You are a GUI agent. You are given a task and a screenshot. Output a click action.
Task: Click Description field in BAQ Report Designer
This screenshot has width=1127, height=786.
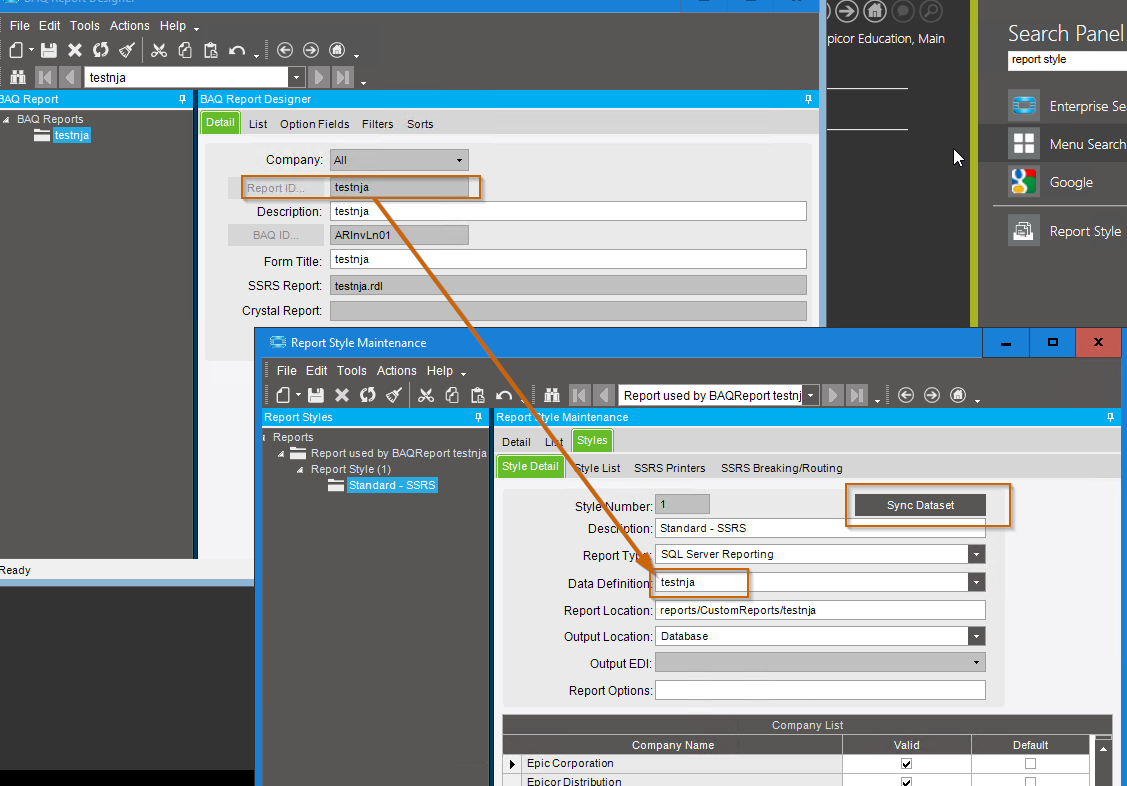click(x=568, y=211)
